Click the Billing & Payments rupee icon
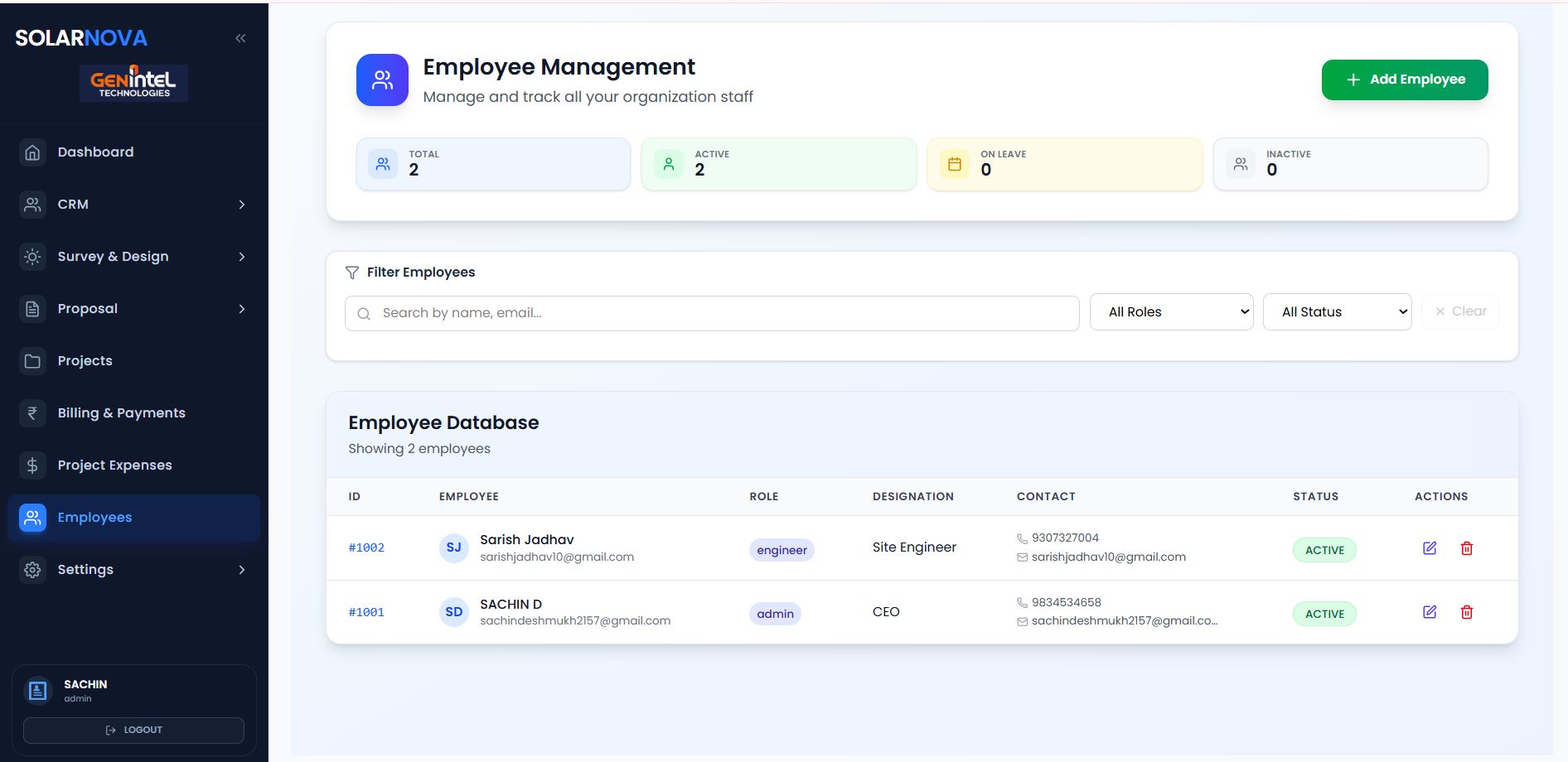 click(x=32, y=412)
